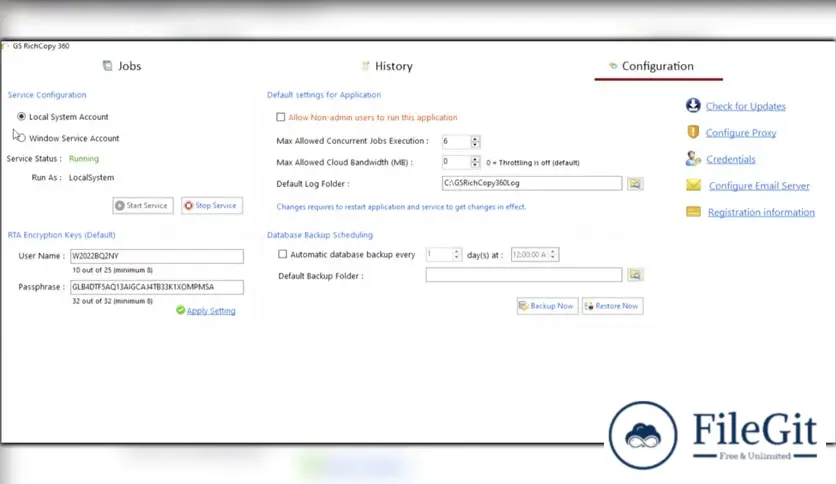Screen dimensions: 836x484
Task: Click the Check for Updates download icon
Action: pos(693,106)
